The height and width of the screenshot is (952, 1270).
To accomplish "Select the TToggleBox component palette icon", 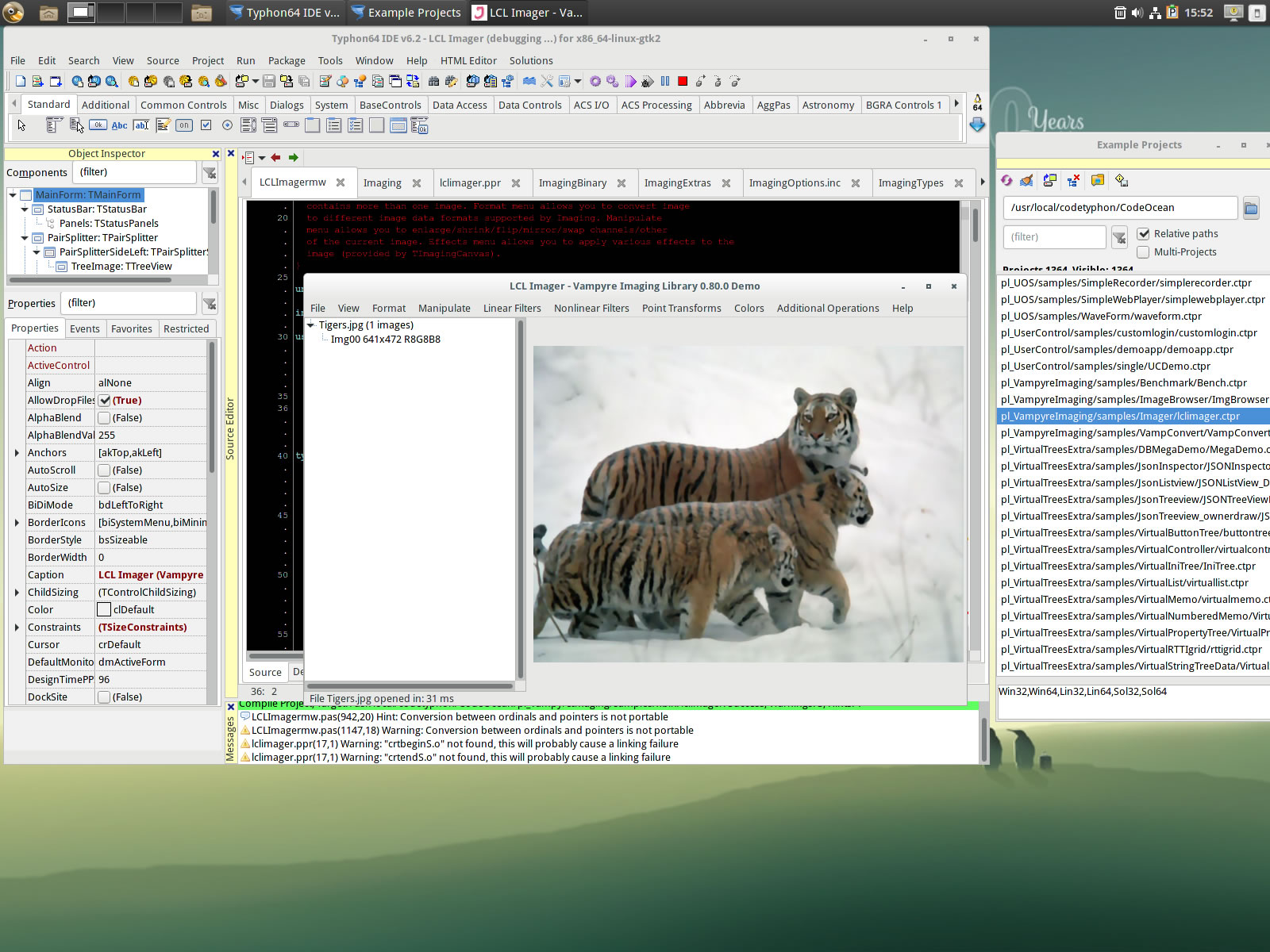I will pos(184,125).
